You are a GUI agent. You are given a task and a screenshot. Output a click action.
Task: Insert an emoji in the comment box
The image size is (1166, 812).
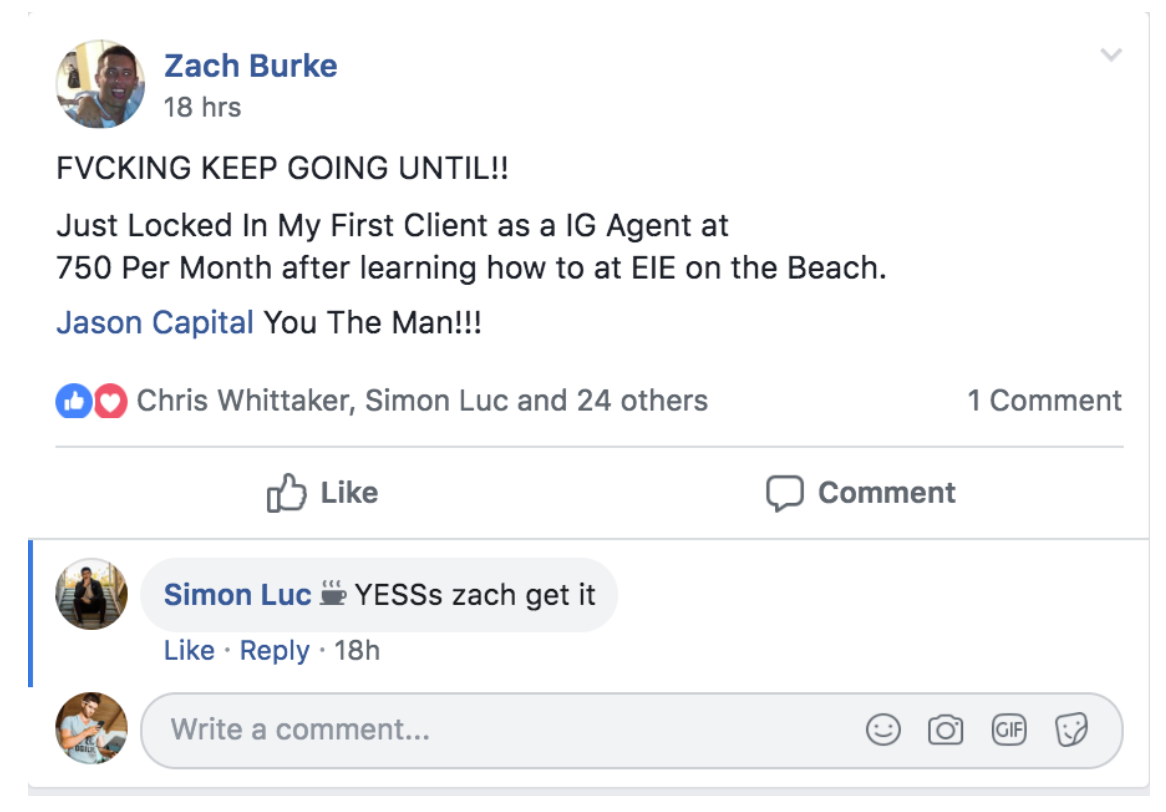coord(883,730)
